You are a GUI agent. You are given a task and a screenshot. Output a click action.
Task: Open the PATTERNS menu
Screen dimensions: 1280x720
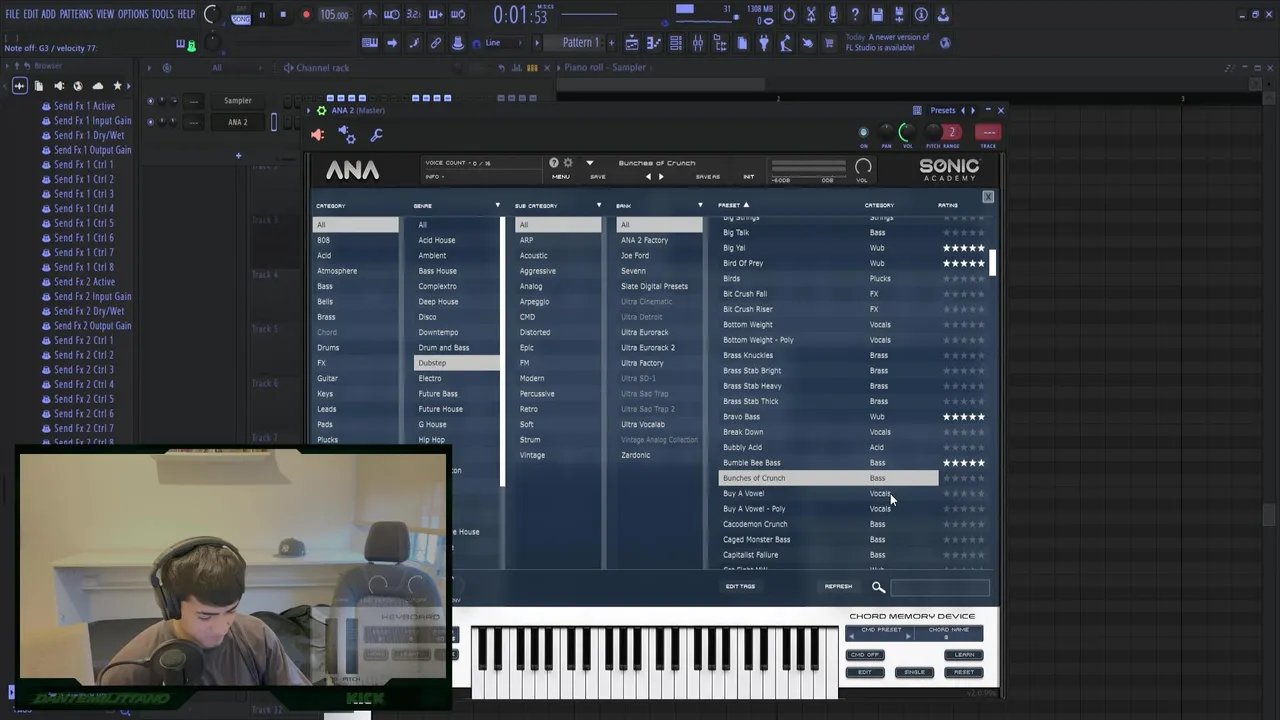[76, 15]
